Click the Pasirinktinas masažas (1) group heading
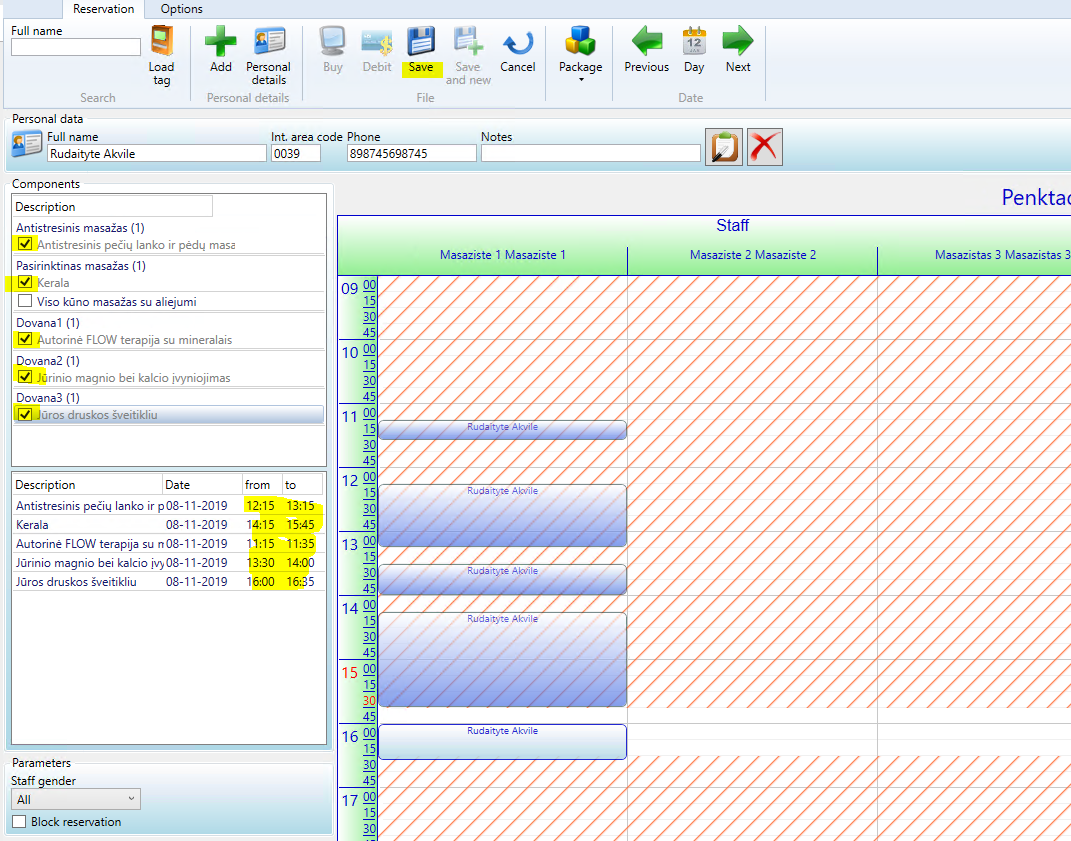Image resolution: width=1071 pixels, height=841 pixels. coord(81,266)
